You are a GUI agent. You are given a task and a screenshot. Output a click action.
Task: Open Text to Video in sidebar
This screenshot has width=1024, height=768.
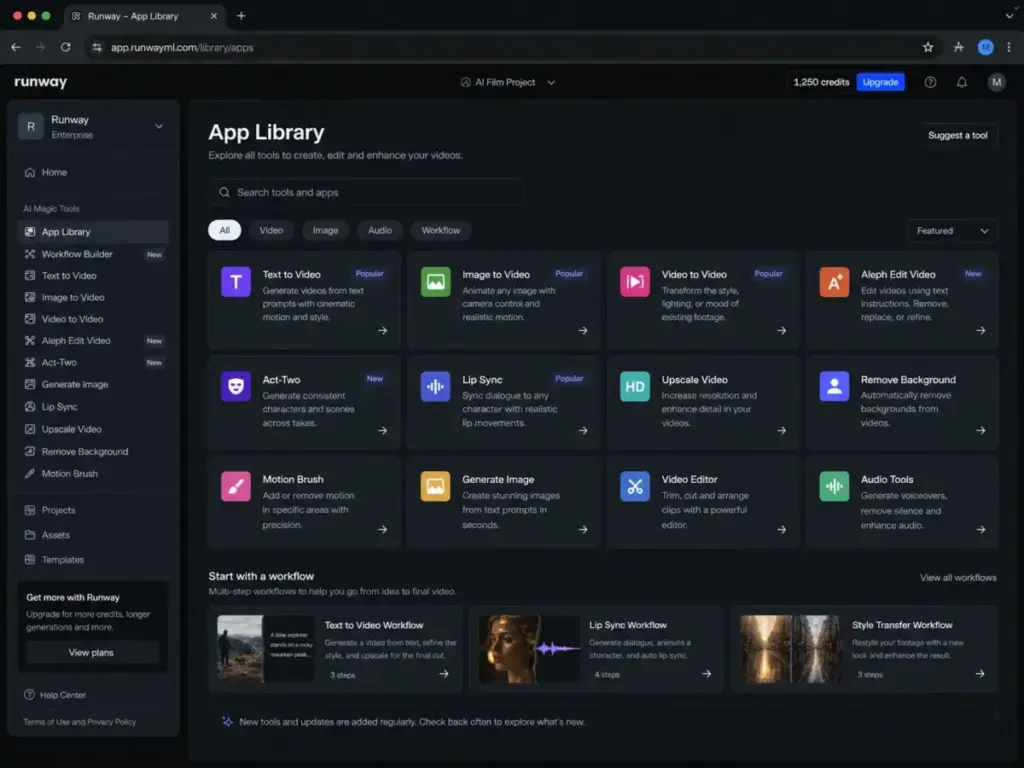coord(93,276)
